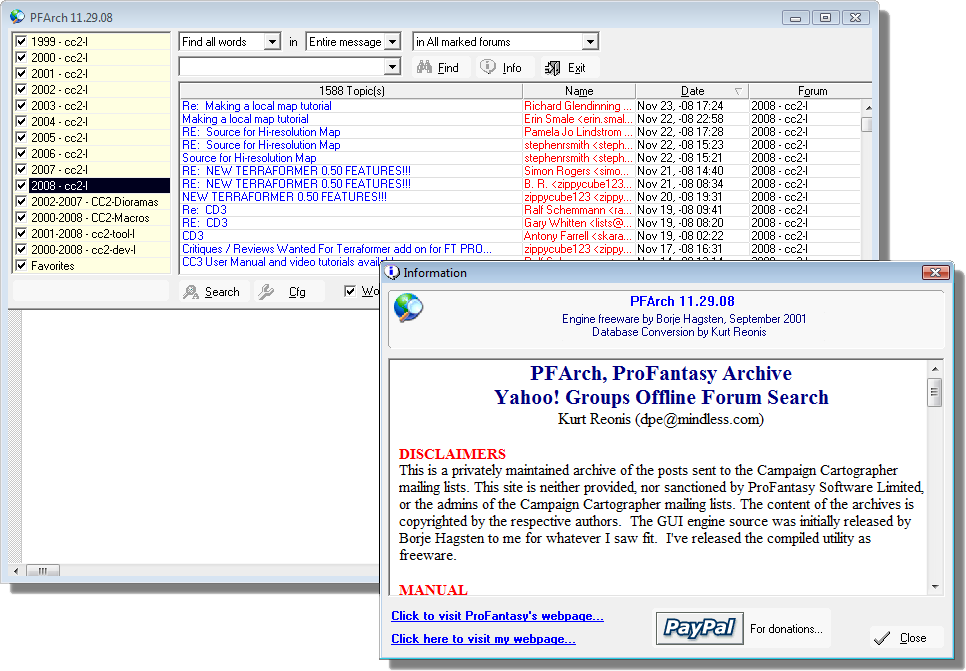
Task: Click date Nov 23, -08 17:24
Action: (x=680, y=106)
